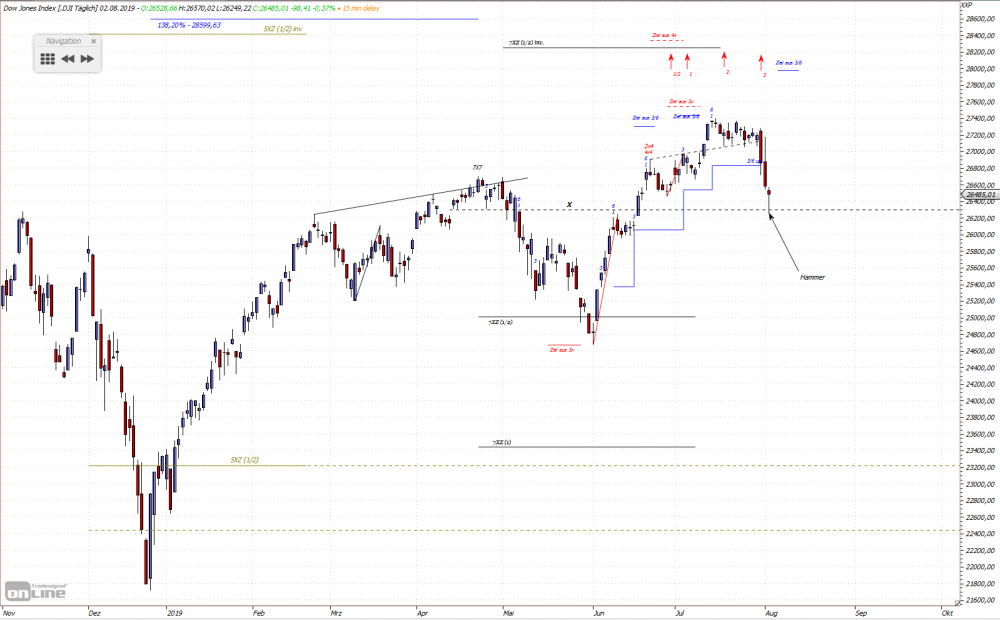This screenshot has width=1000, height=620.
Task: Click the XXP label above price axis
Action: pos(966,5)
